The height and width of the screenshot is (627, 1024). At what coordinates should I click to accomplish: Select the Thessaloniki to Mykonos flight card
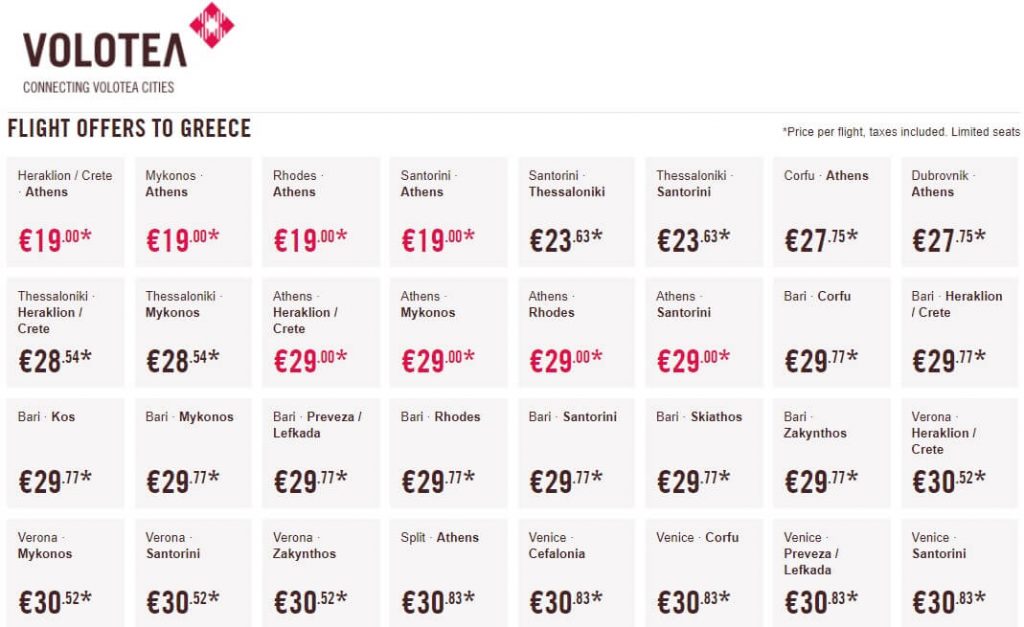[x=193, y=332]
